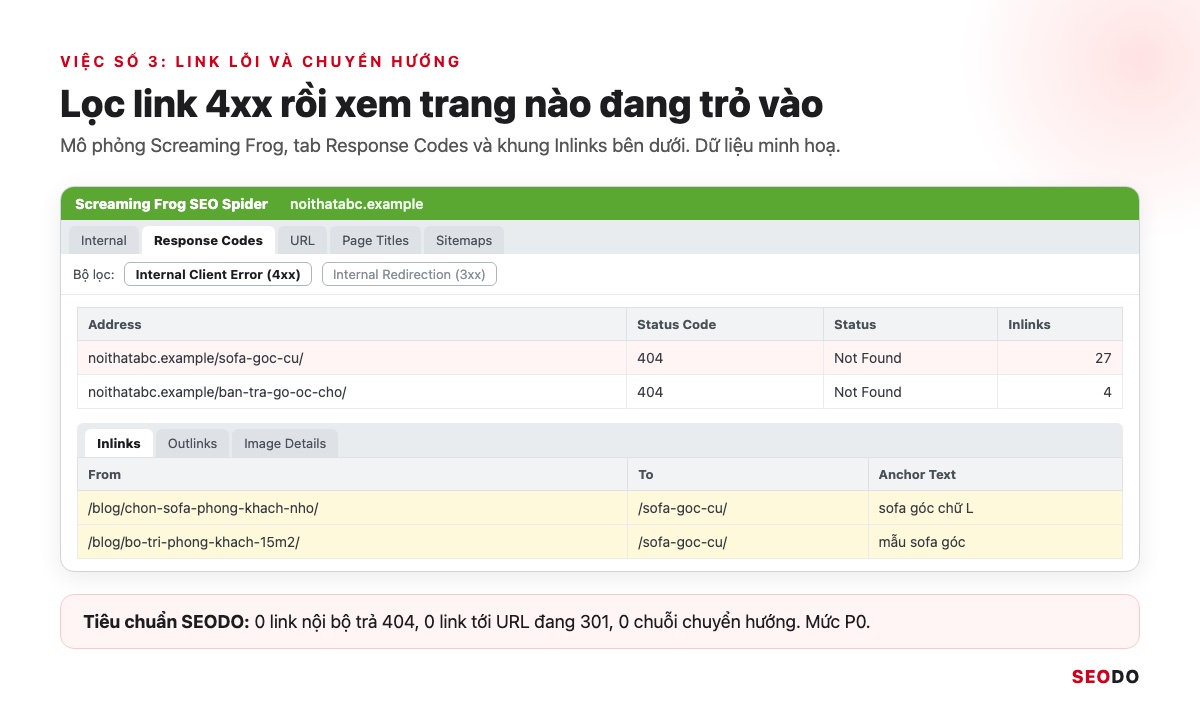Click the inlinks count 4
The height and width of the screenshot is (709, 1200).
click(1107, 392)
